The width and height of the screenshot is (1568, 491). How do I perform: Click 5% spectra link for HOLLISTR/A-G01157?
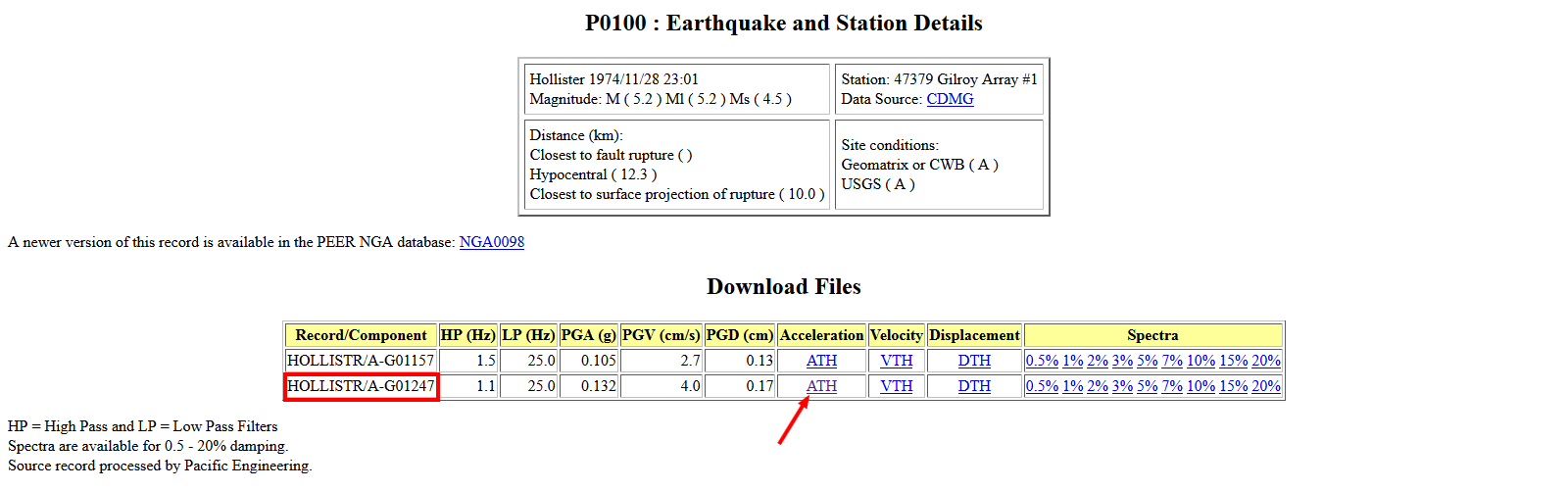(1147, 361)
